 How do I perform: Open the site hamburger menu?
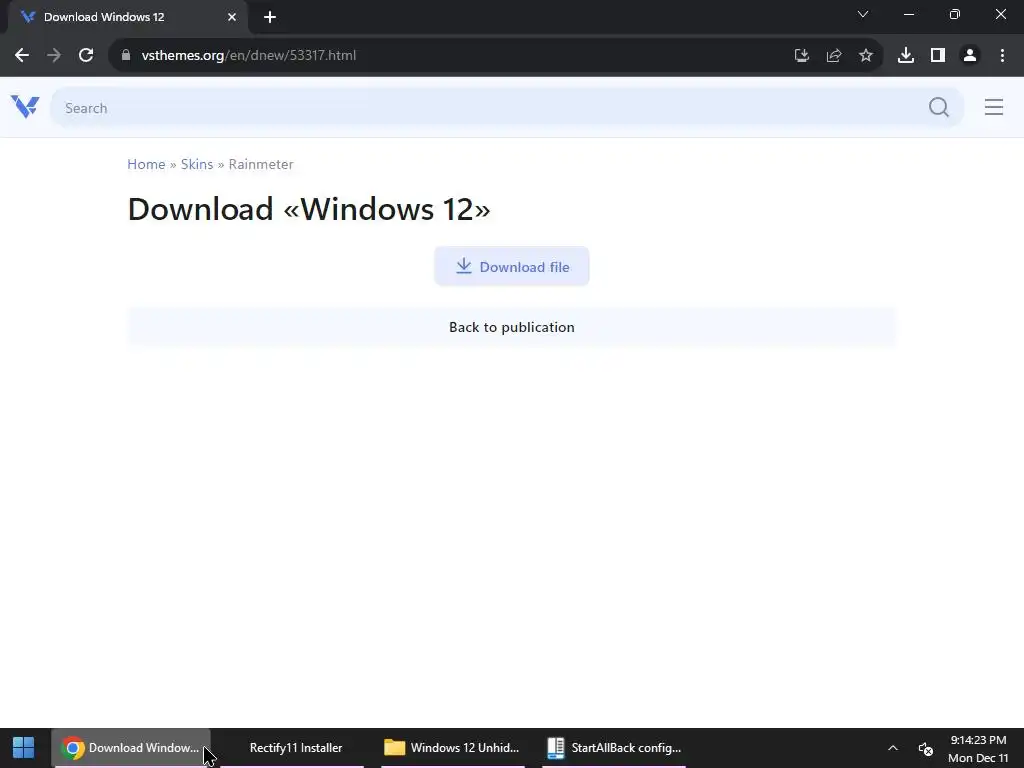pos(993,107)
